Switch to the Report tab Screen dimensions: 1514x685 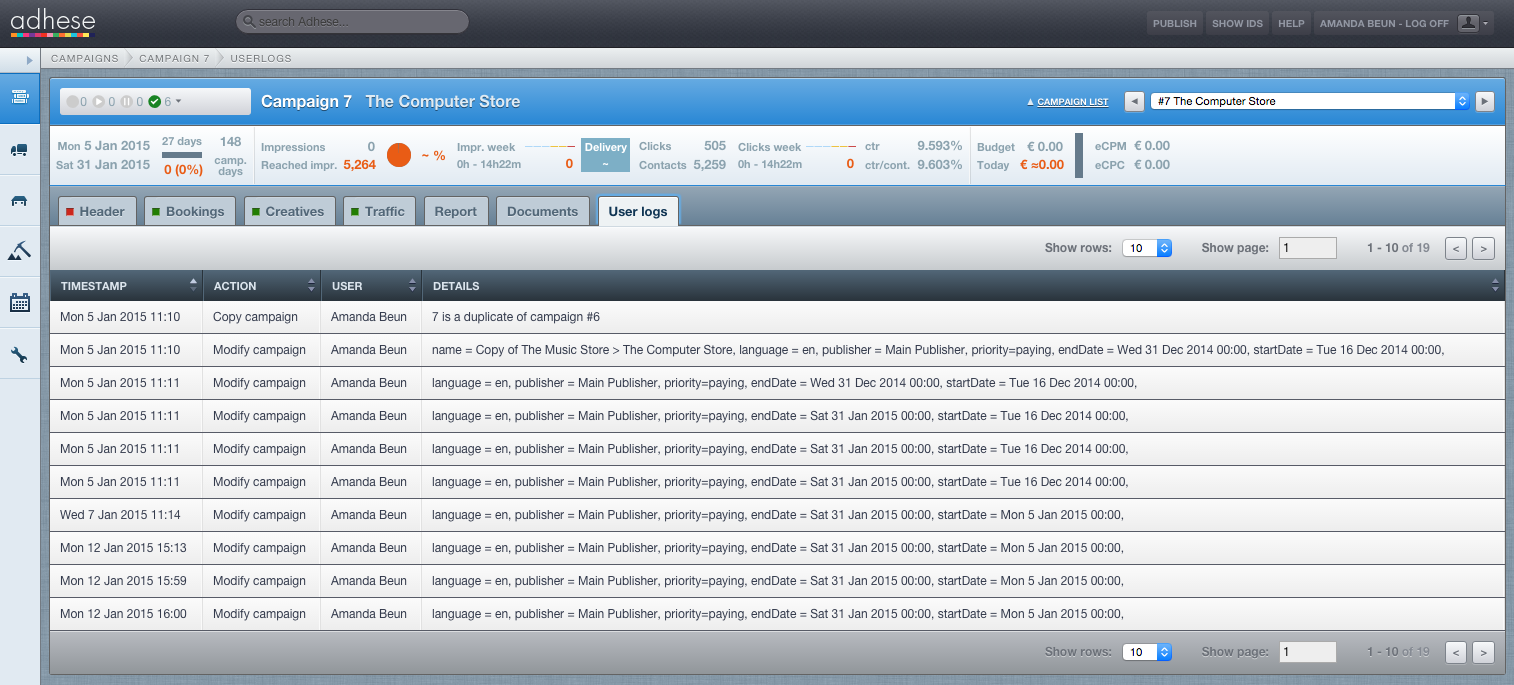(x=456, y=211)
